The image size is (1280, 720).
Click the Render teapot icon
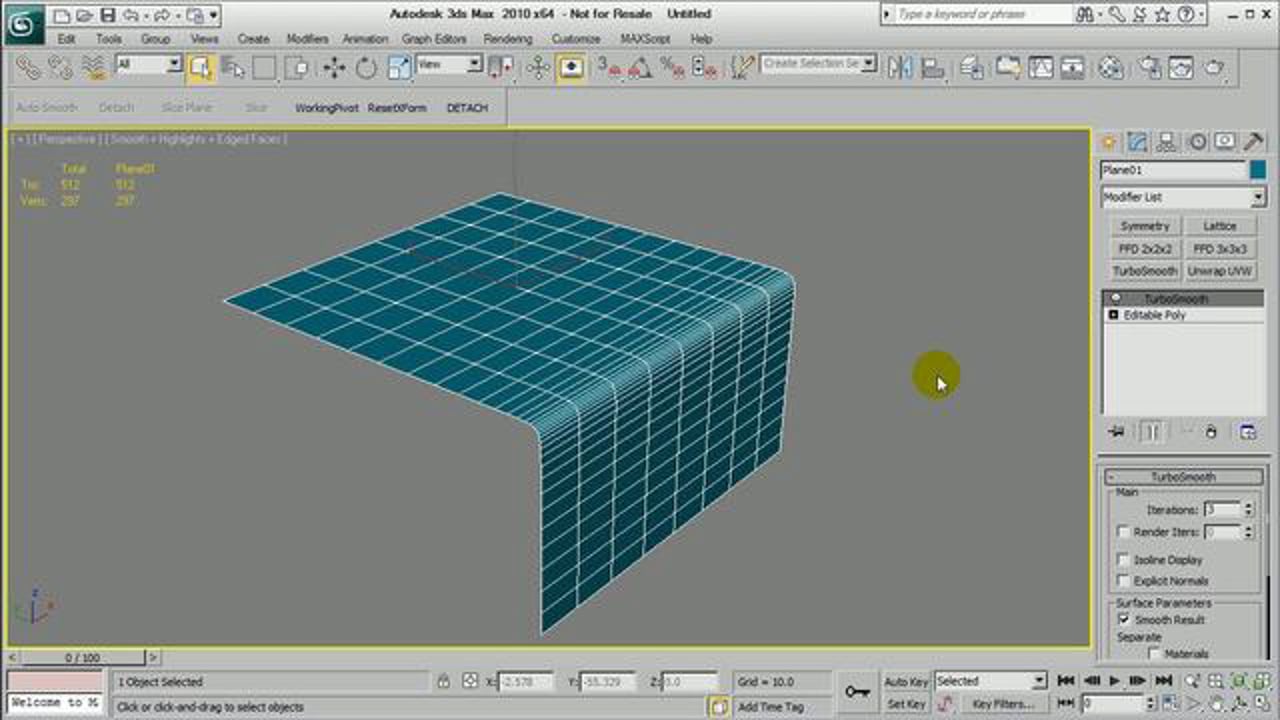pos(1213,67)
